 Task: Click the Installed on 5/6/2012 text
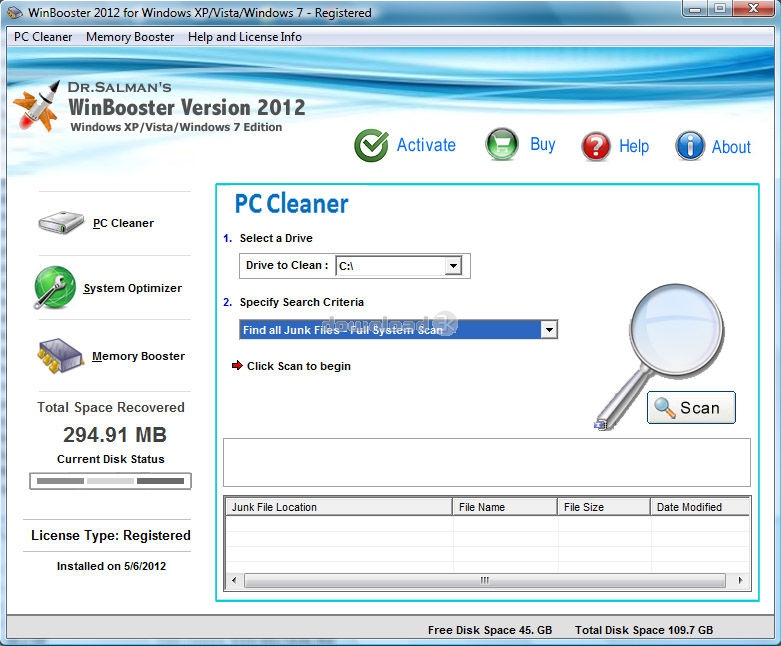pyautogui.click(x=111, y=566)
